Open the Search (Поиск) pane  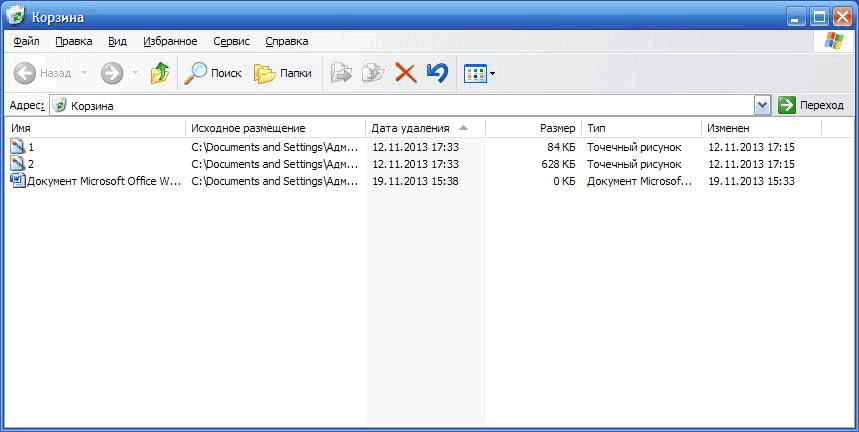point(213,73)
